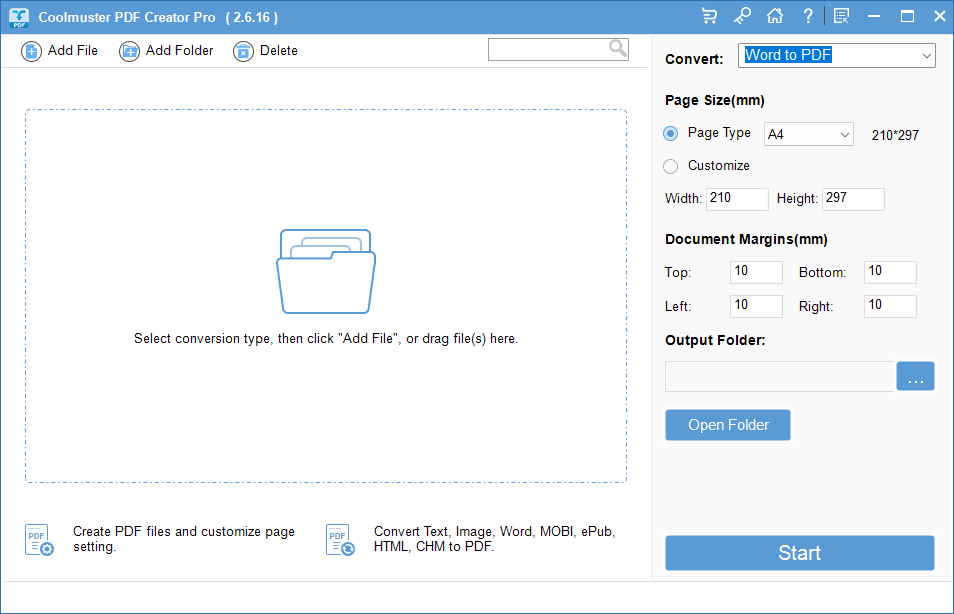
Task: Click the Add File icon
Action: 32,50
